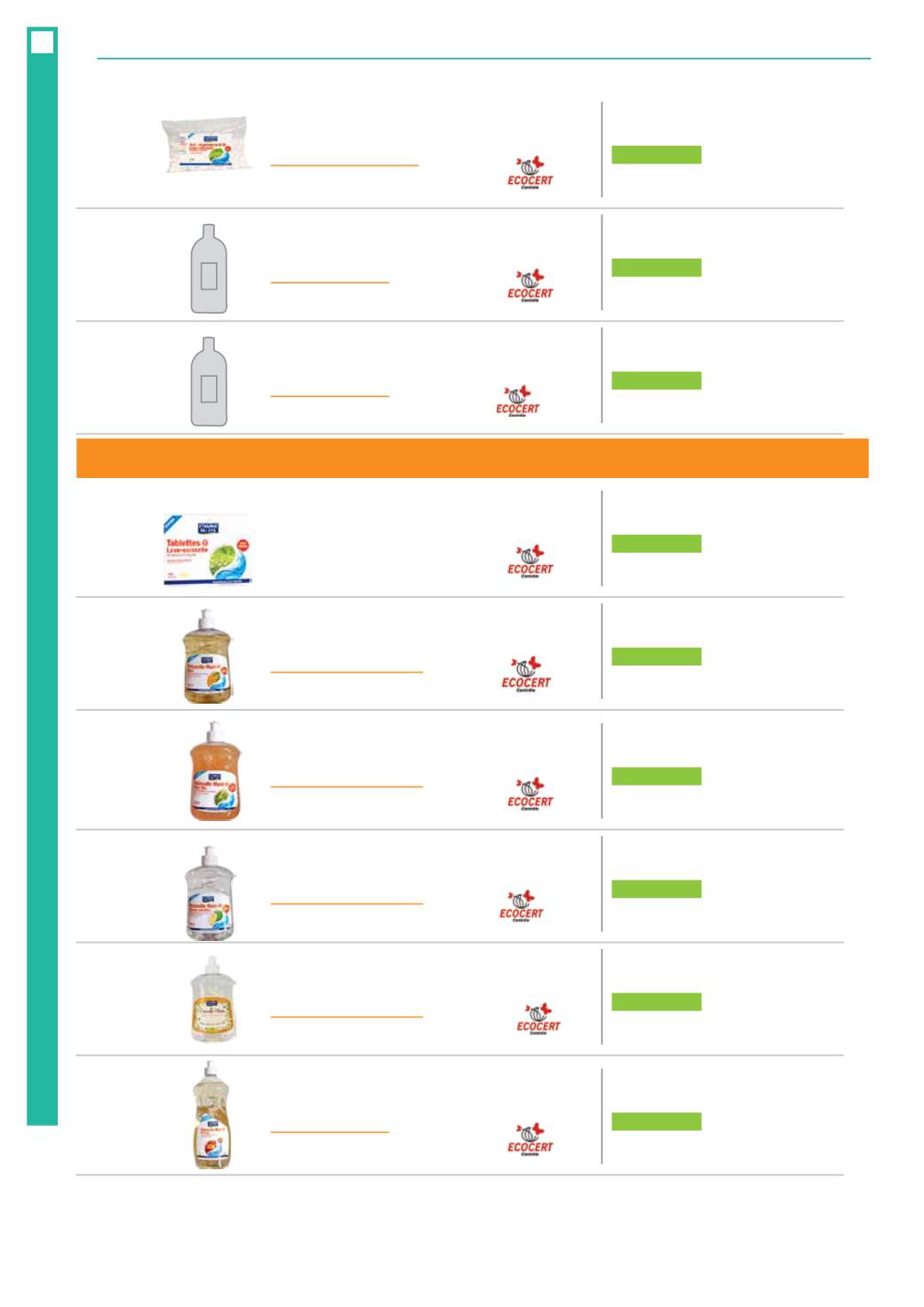This screenshot has width=924, height=1307.
Task: Select Ecocert logo next to Tablettes Lave-vaisselle box
Action: point(530,562)
